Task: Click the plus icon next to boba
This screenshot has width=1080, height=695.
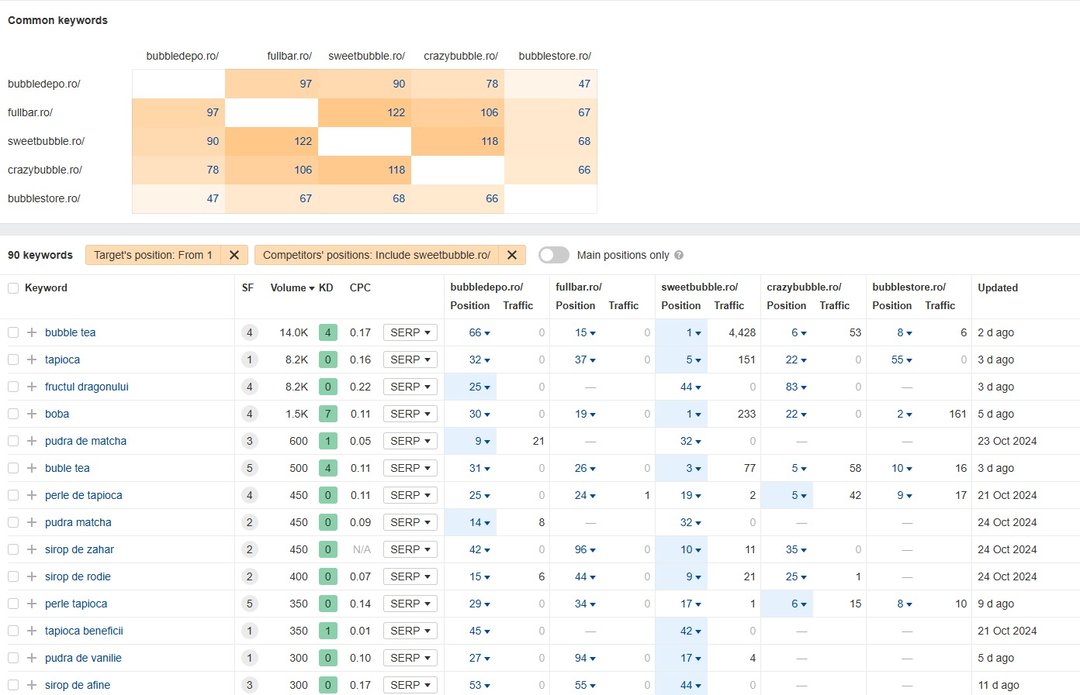Action: (x=32, y=414)
